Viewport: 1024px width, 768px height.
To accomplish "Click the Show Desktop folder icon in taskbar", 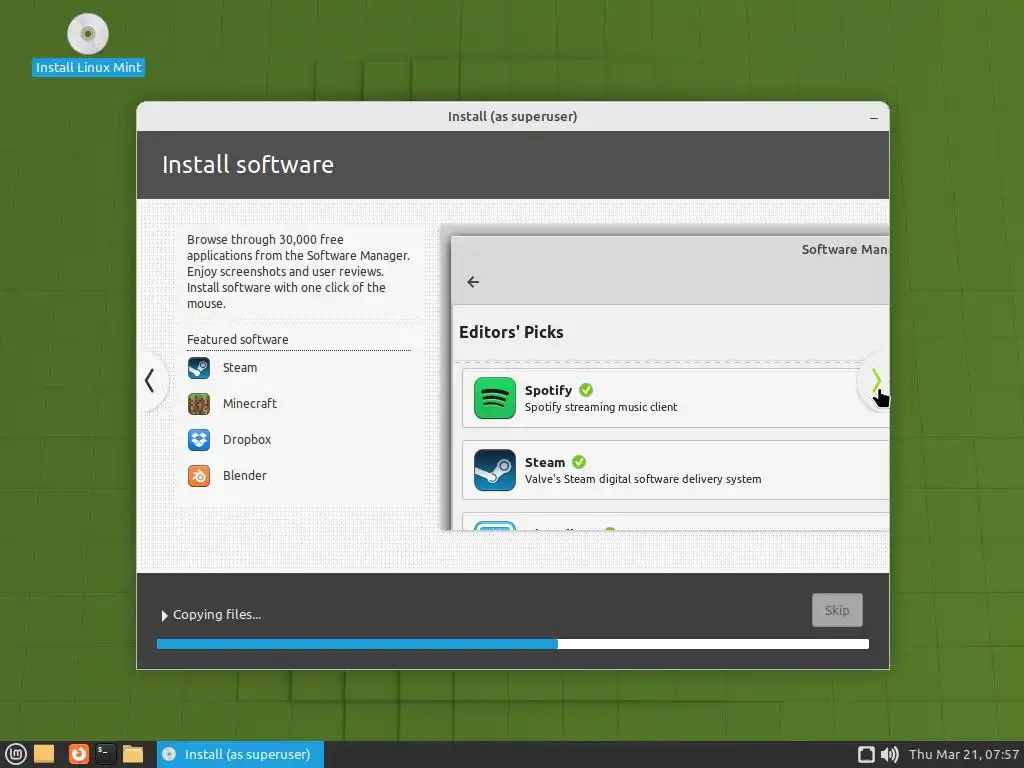I will coord(44,754).
